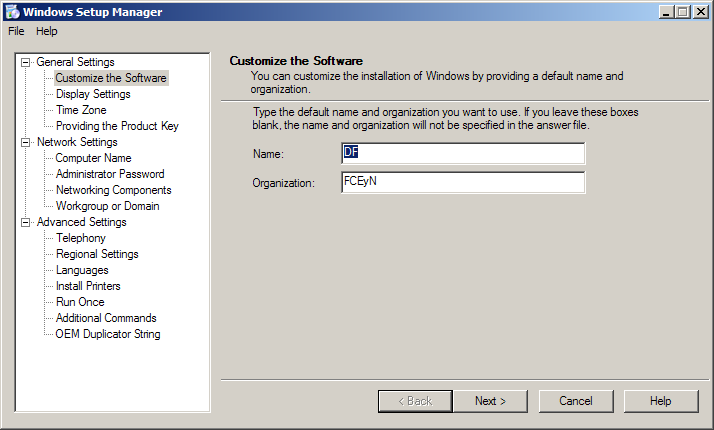
Task: Maximize the Windows Setup Manager window
Action: pos(683,12)
